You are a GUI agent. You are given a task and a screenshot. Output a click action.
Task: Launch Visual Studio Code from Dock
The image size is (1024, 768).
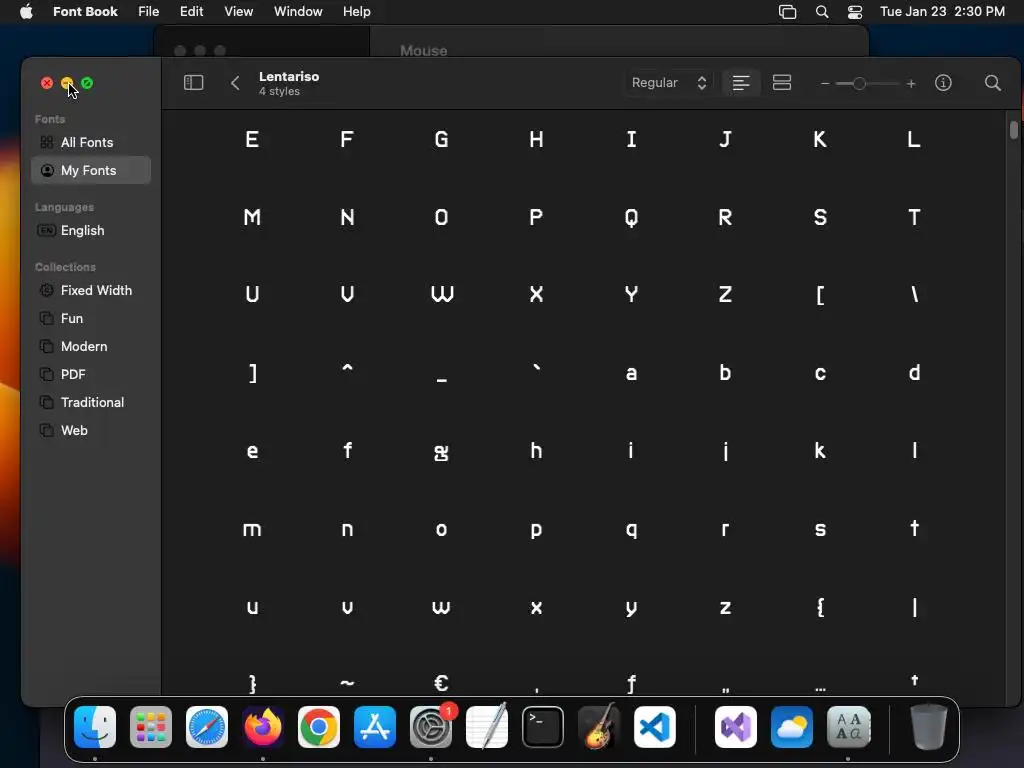point(655,727)
